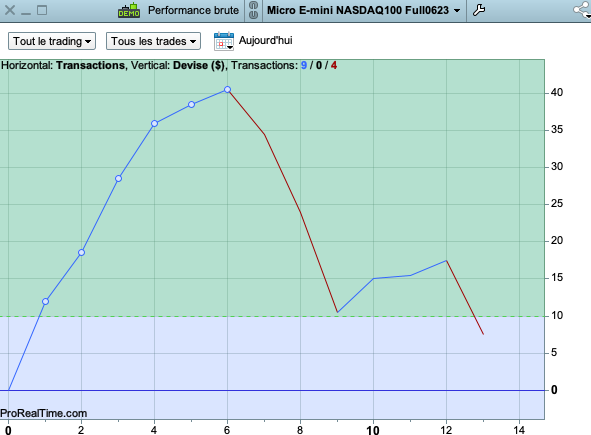
Task: Close the Performance brute window
Action: pyautogui.click(x=10, y=10)
